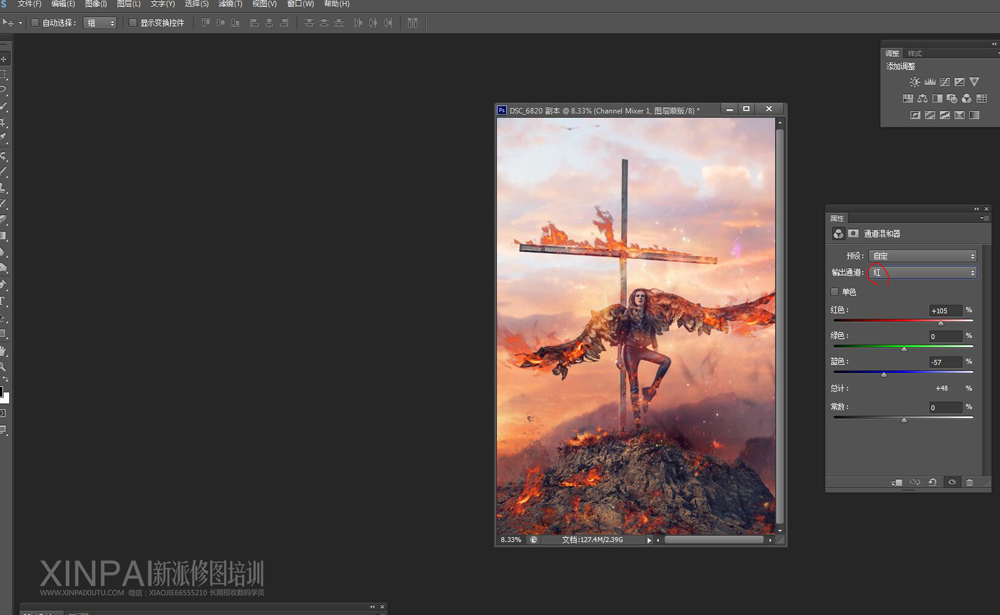View previous state icon in Properties panel
Viewport: 1000px width, 615px height.
click(x=915, y=482)
